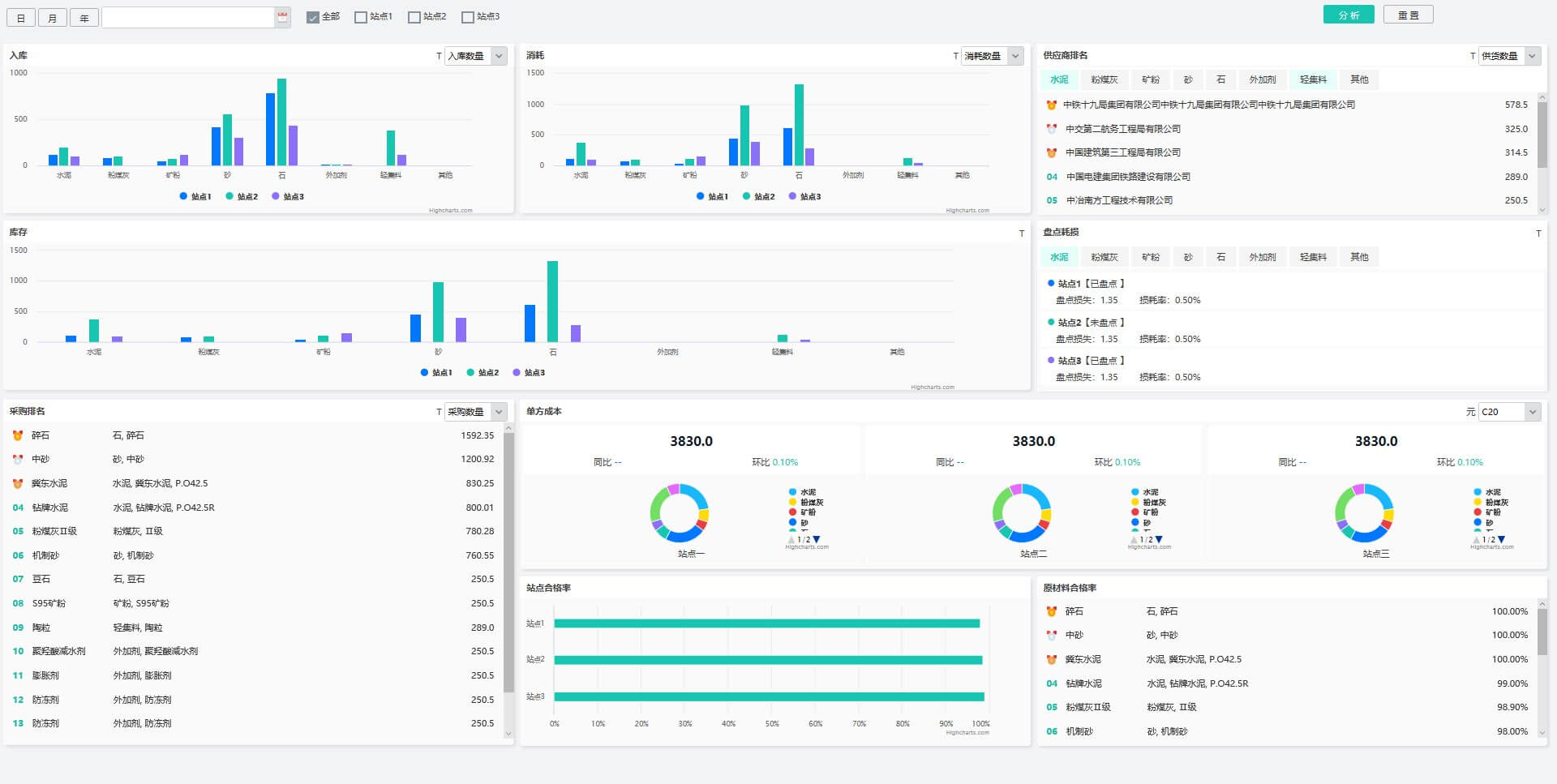
Task: Click the 分析 button
Action: 1348,15
